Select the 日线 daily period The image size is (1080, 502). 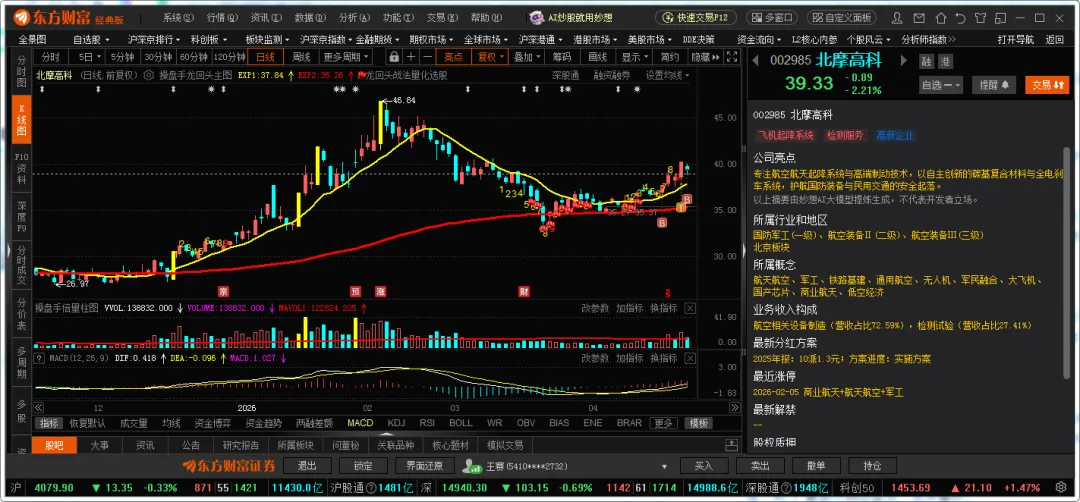[x=265, y=56]
